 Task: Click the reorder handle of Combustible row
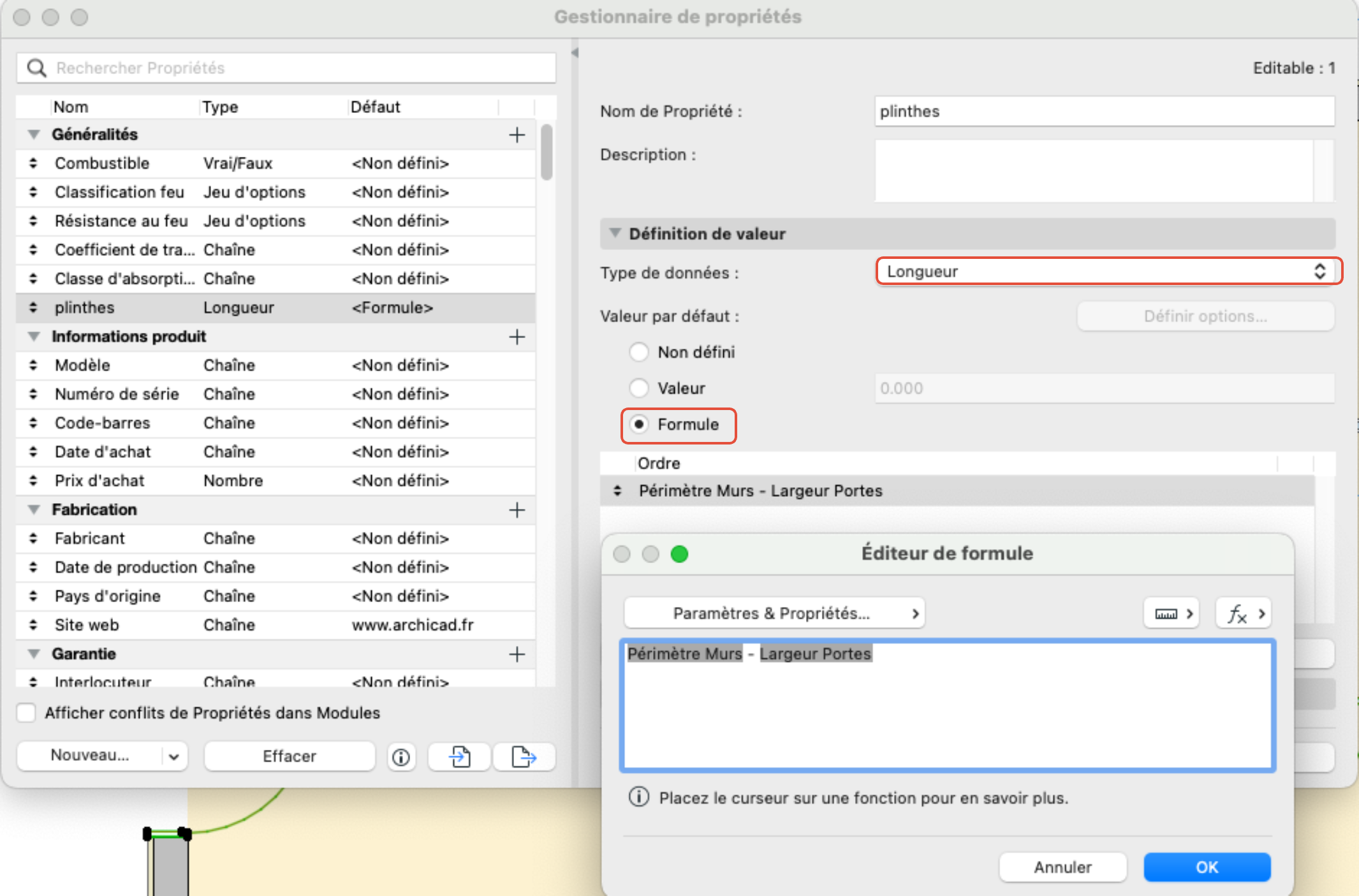33,163
